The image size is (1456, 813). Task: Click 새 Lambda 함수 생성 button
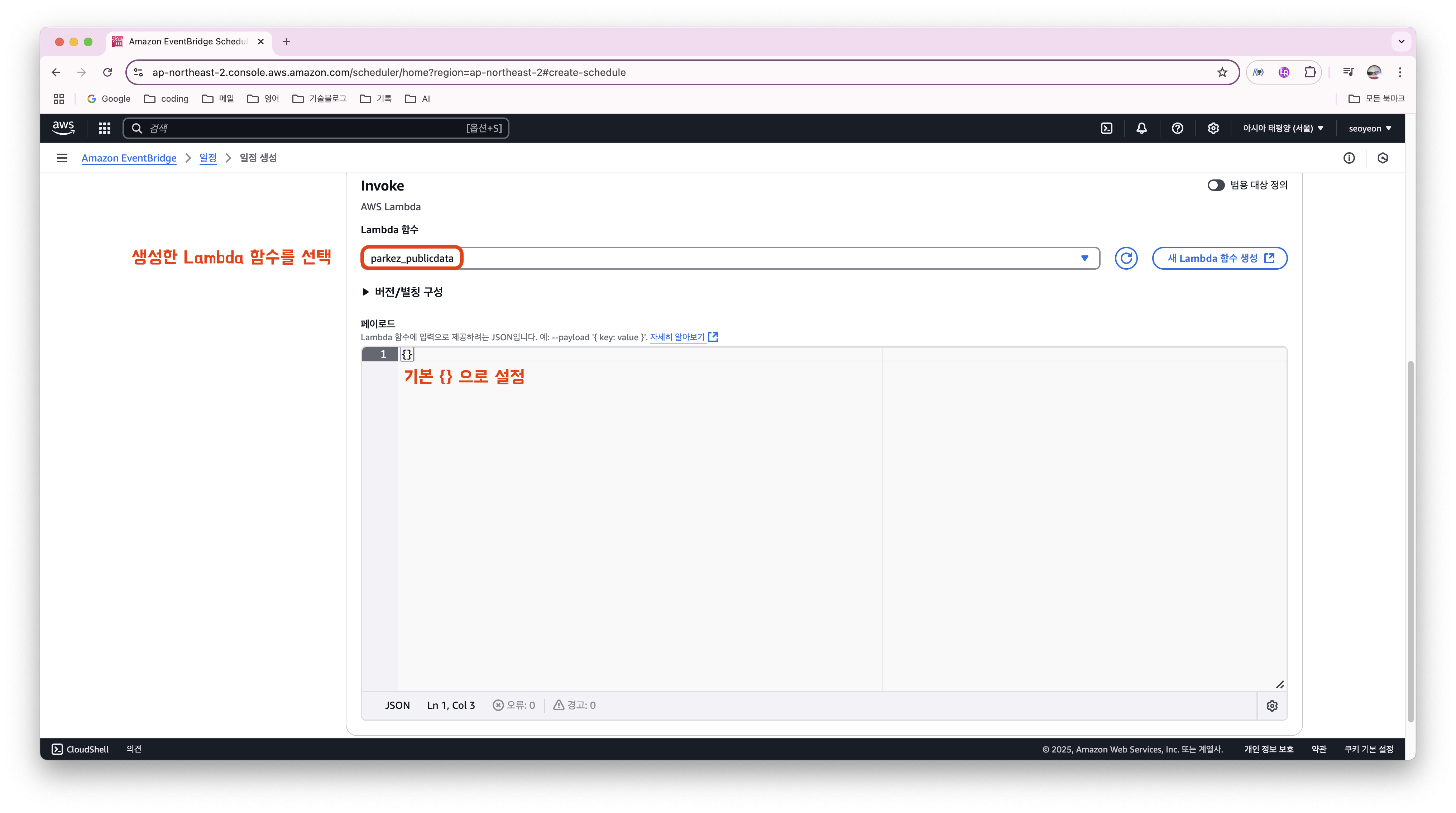tap(1220, 258)
